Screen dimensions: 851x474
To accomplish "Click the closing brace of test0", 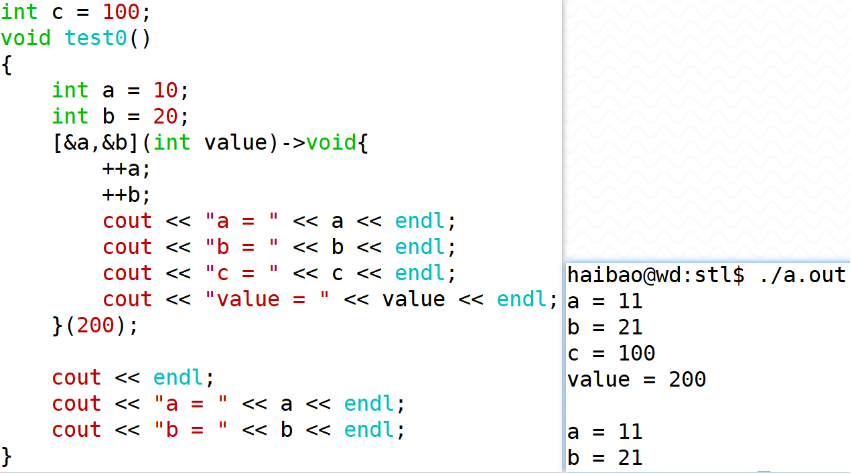I will tap(7, 456).
